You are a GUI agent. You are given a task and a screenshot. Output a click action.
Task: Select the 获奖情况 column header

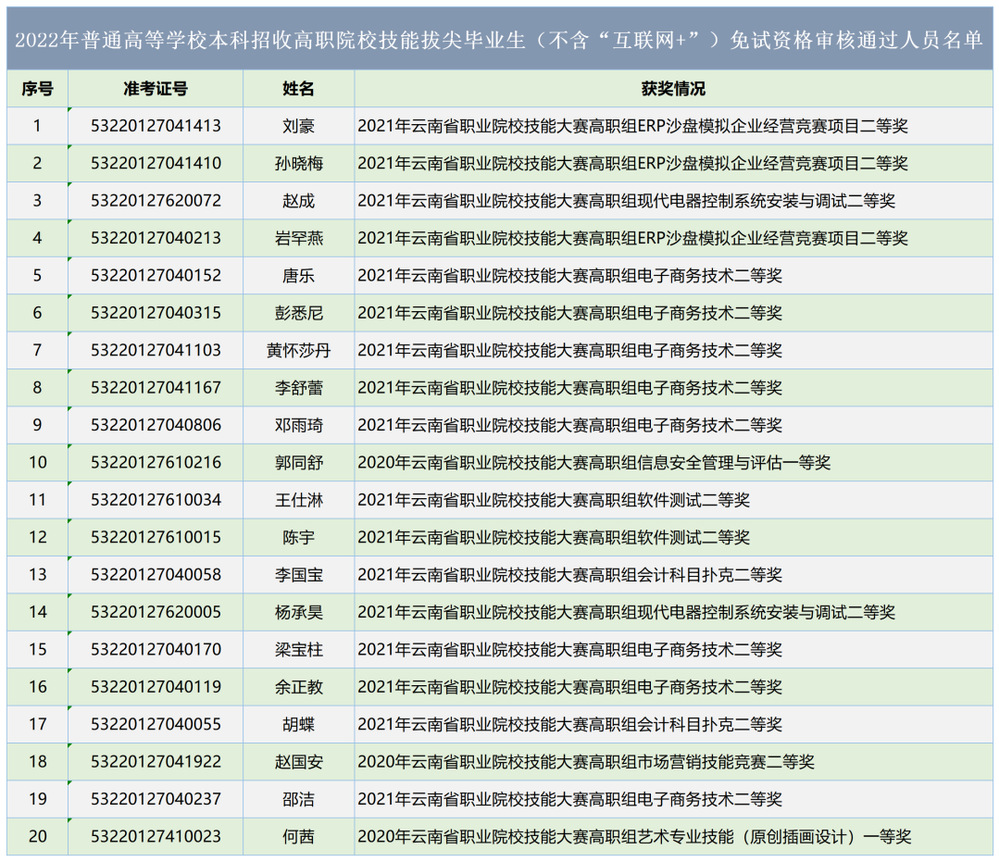(x=672, y=89)
